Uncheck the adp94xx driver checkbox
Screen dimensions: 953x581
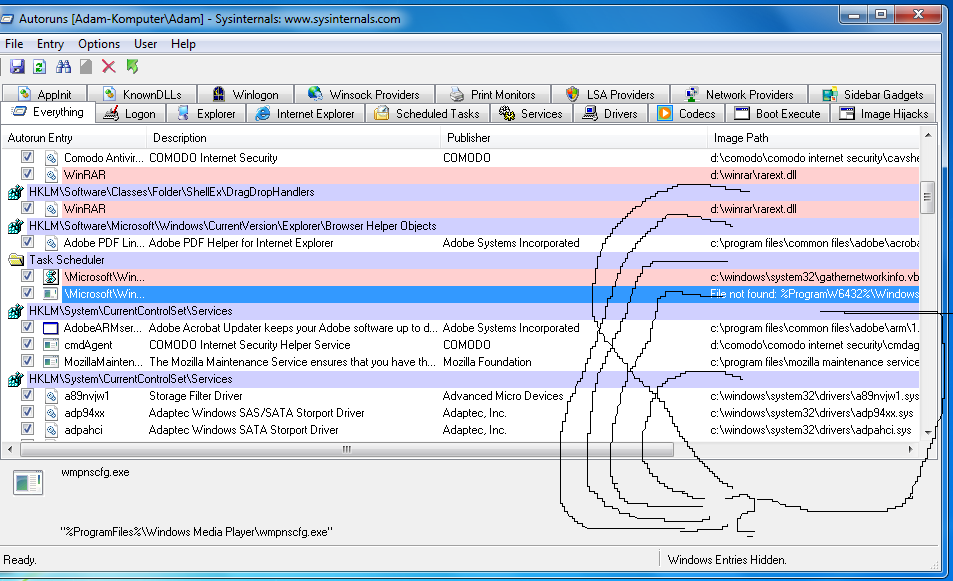(27, 412)
